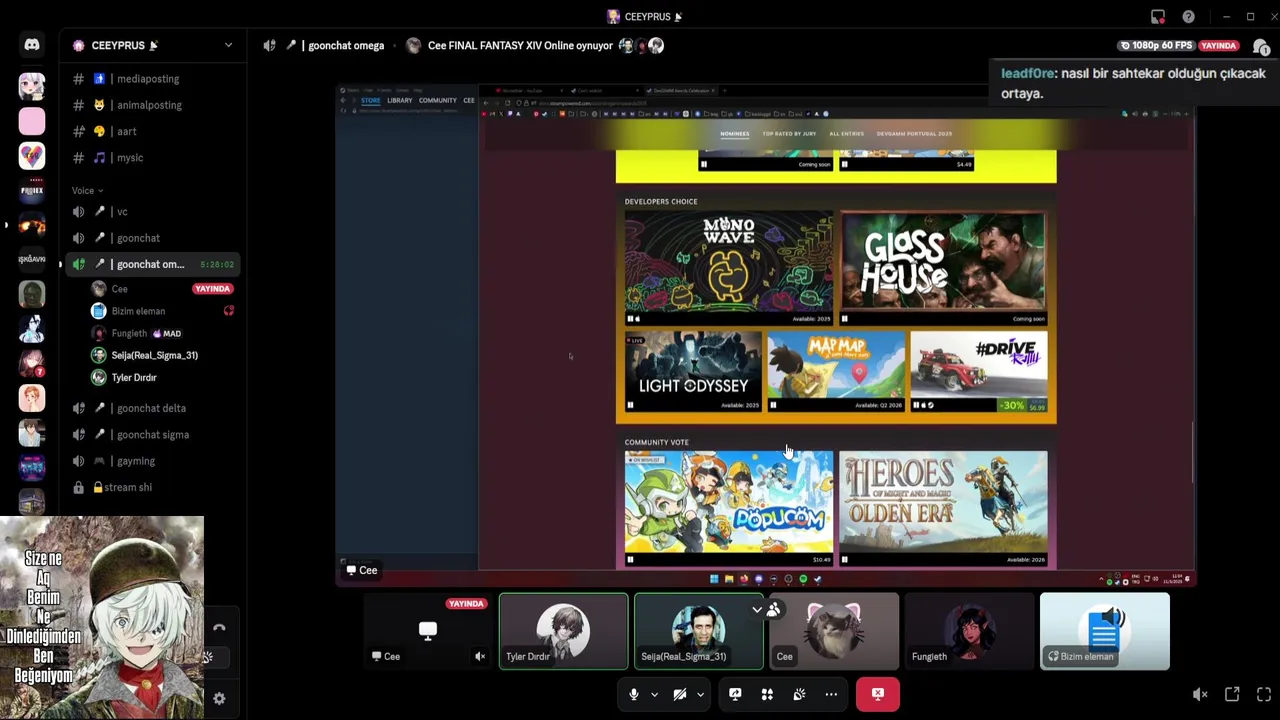Open the Discord help question mark icon
The image size is (1280, 720).
1188,17
